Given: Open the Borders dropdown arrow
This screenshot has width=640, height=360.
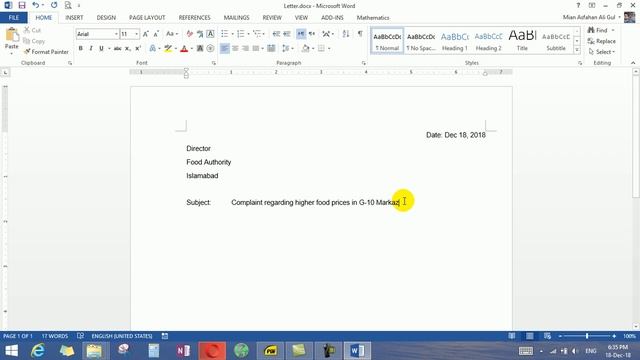Looking at the screenshot, I should pos(329,49).
